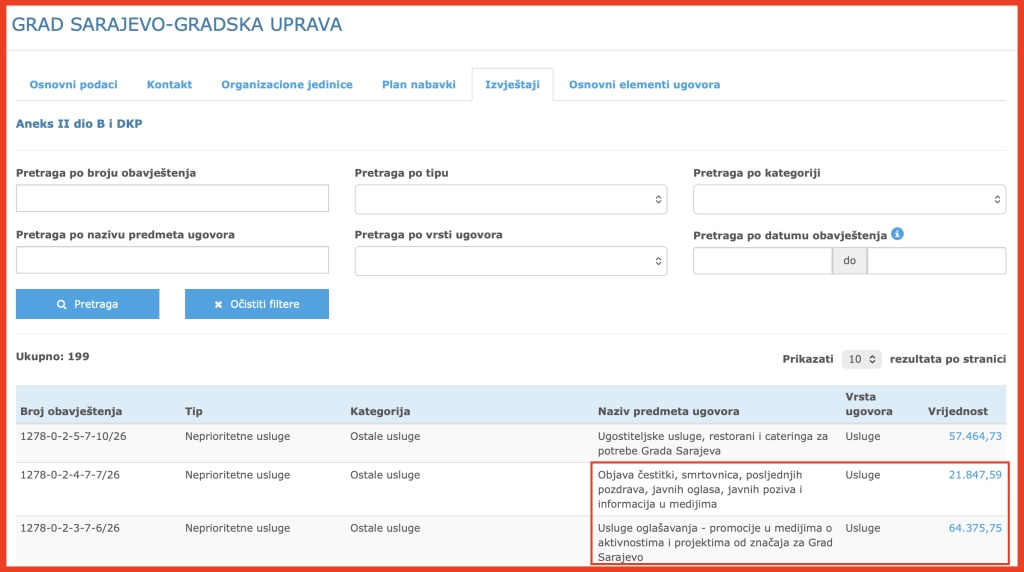The image size is (1024, 572).
Task: Focus the Pretraga po broju obavještenja field
Action: [172, 199]
